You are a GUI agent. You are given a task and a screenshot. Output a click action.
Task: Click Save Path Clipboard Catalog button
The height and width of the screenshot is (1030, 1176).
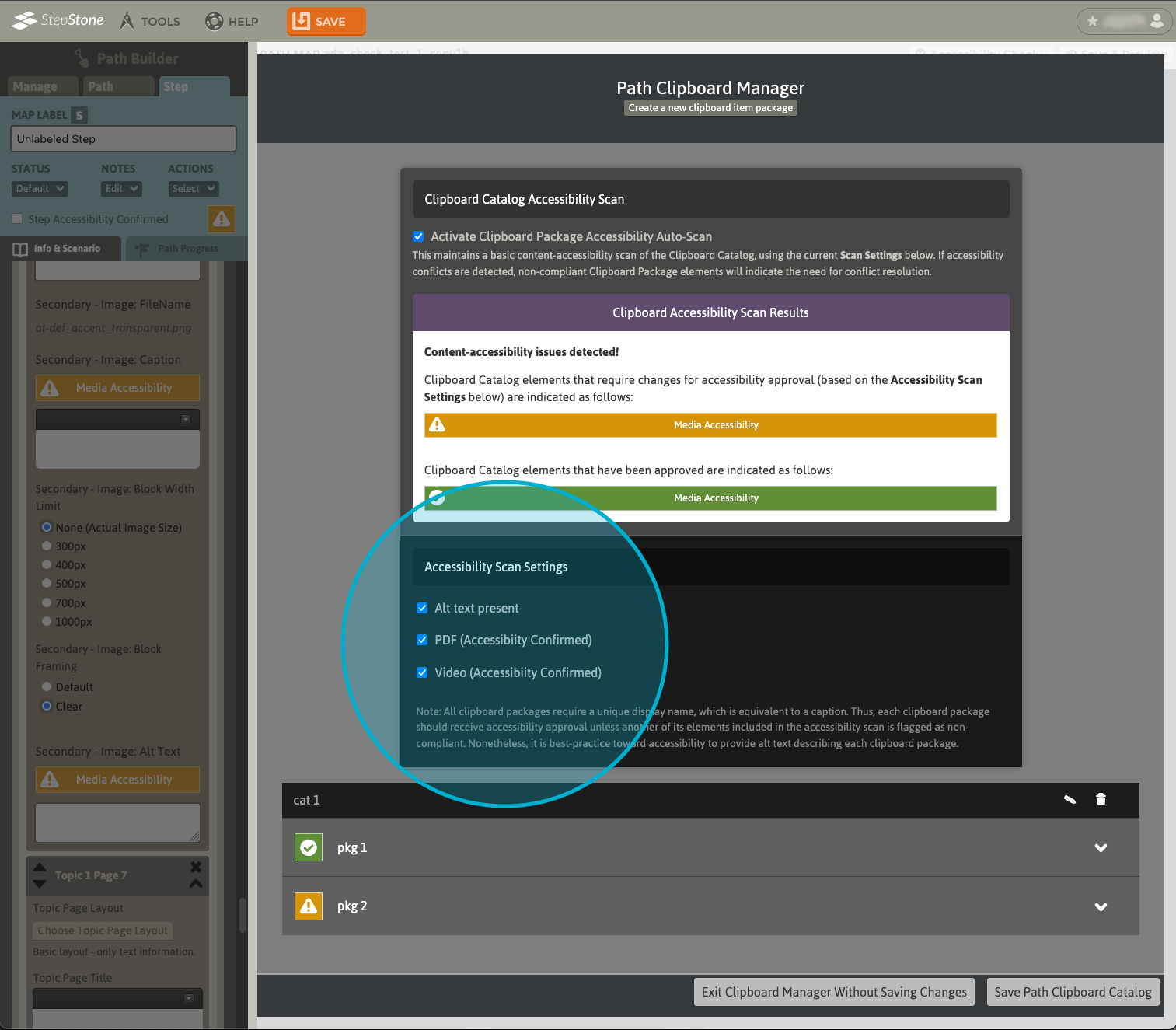1073,992
